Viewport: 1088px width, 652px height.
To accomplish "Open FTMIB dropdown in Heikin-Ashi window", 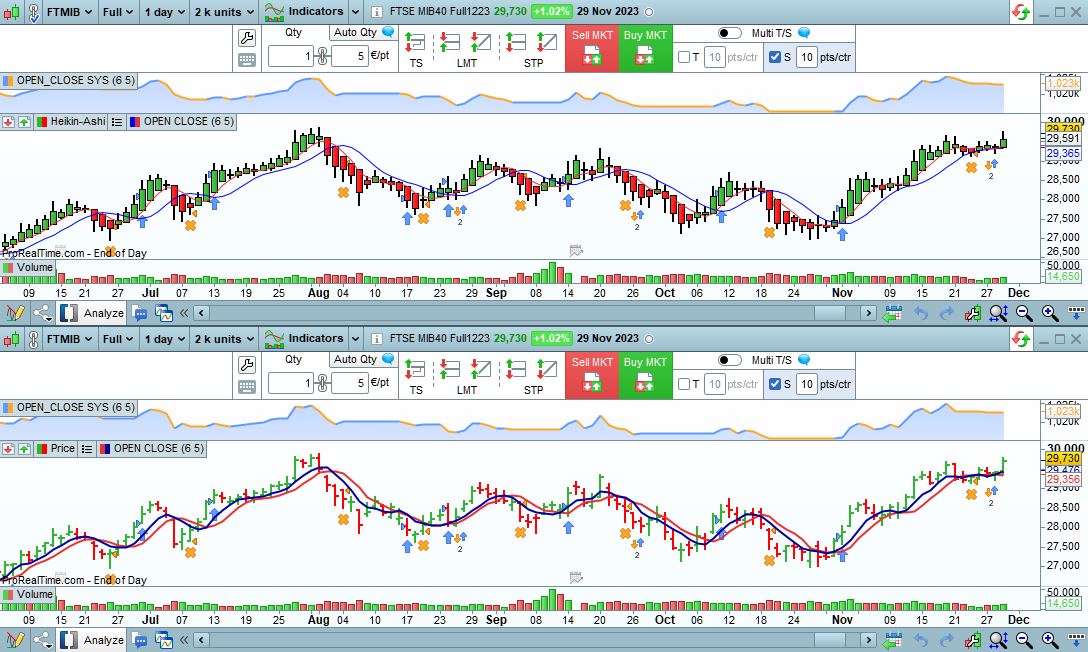I will click(x=69, y=12).
